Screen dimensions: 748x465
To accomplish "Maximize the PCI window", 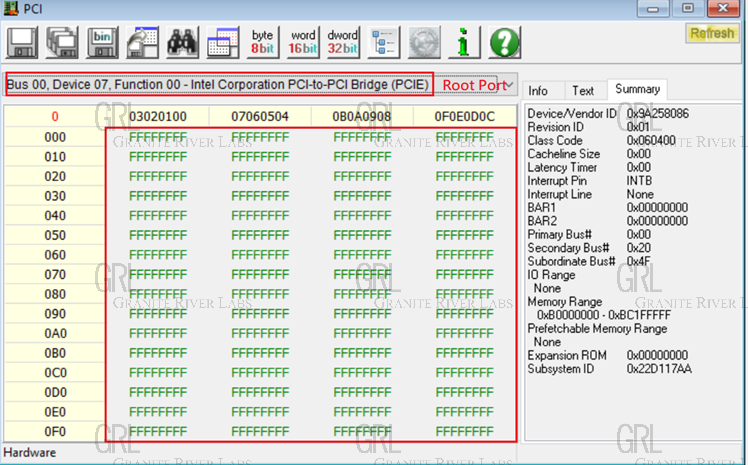I will pyautogui.click(x=687, y=9).
